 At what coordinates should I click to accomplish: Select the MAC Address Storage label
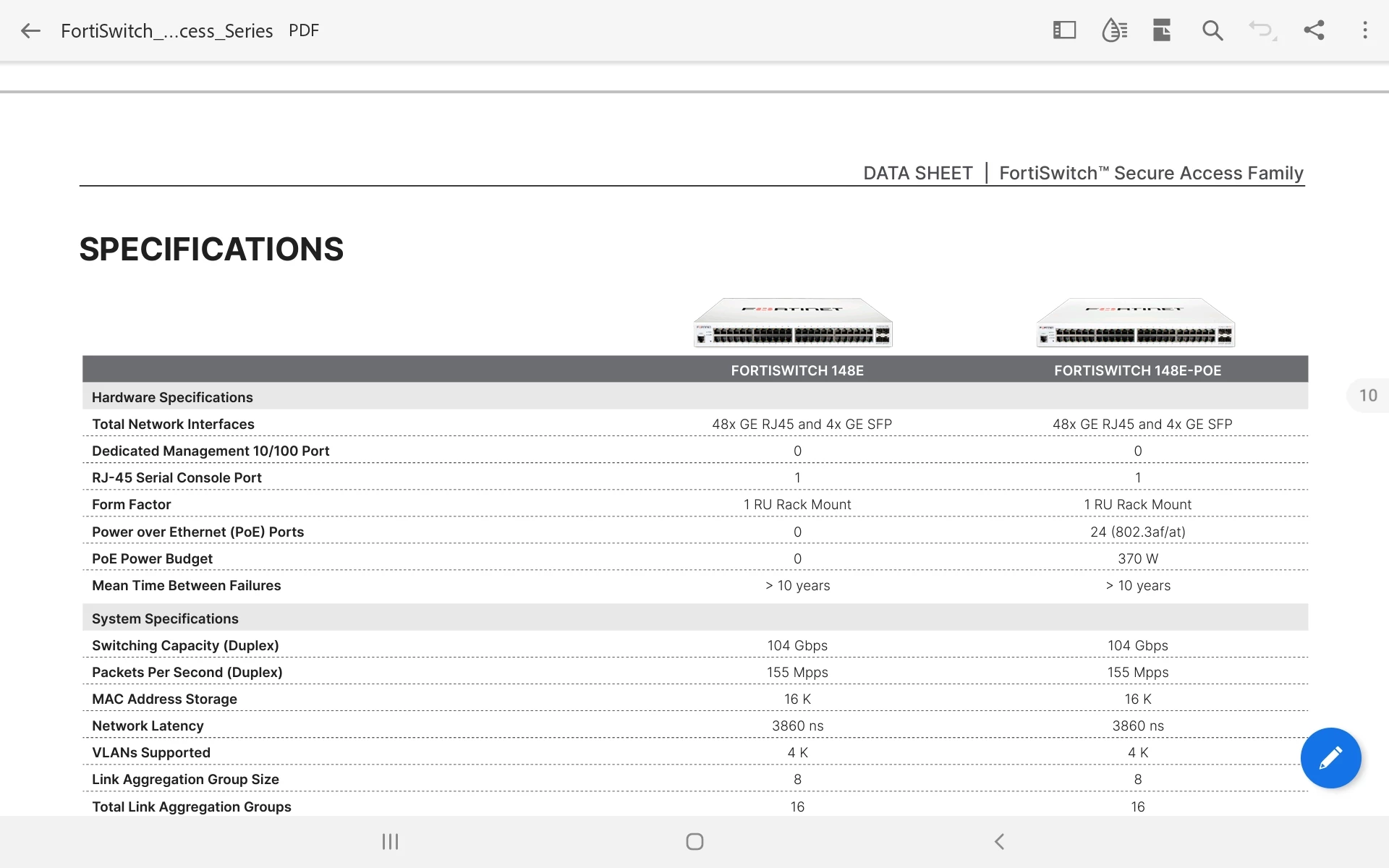click(x=164, y=699)
